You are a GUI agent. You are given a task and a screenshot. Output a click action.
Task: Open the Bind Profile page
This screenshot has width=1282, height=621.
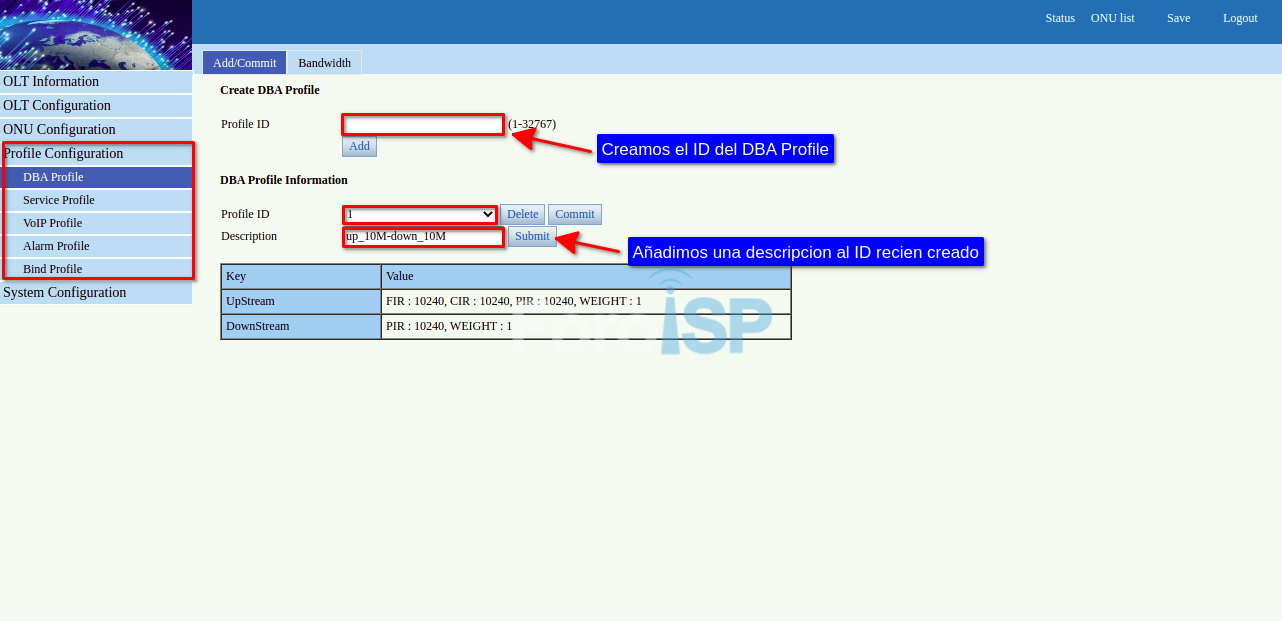pos(52,269)
